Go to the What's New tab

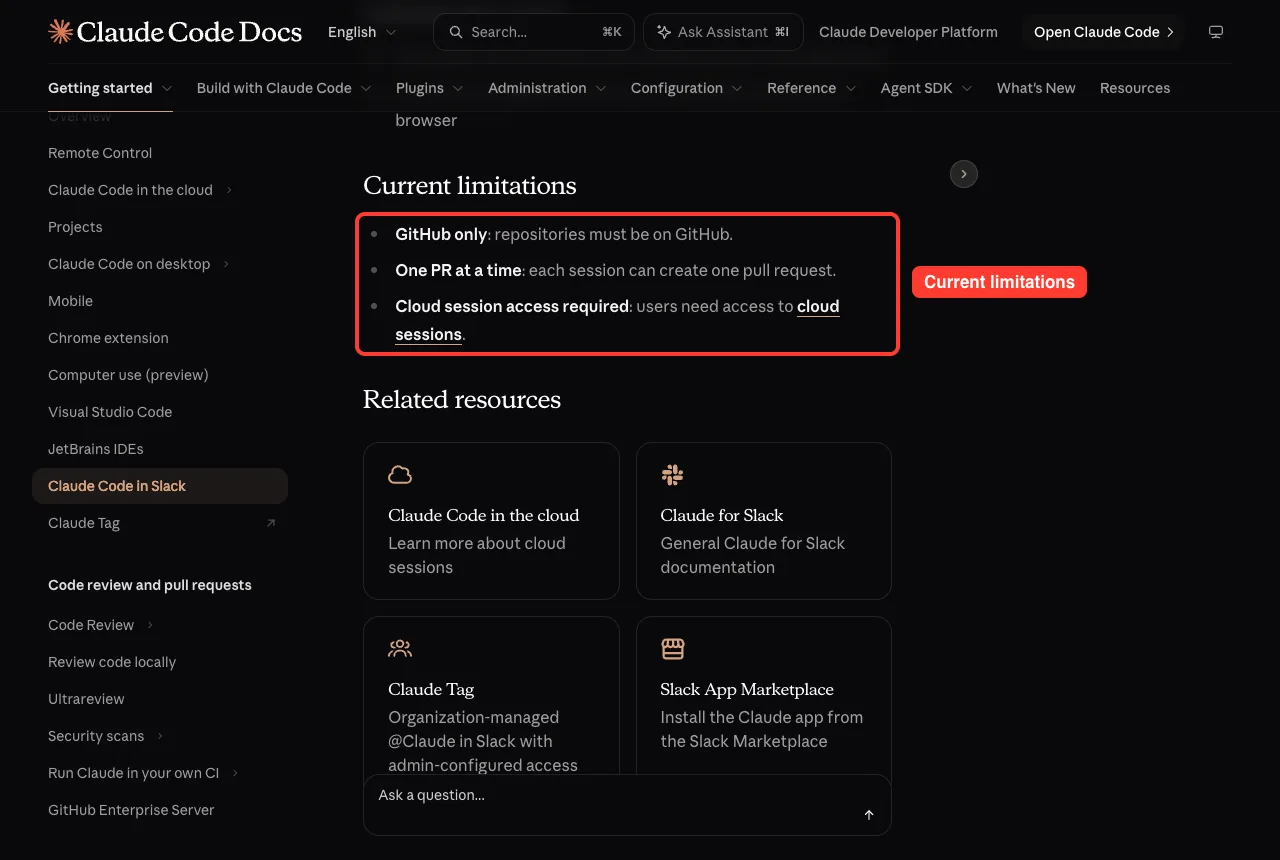click(x=1036, y=88)
